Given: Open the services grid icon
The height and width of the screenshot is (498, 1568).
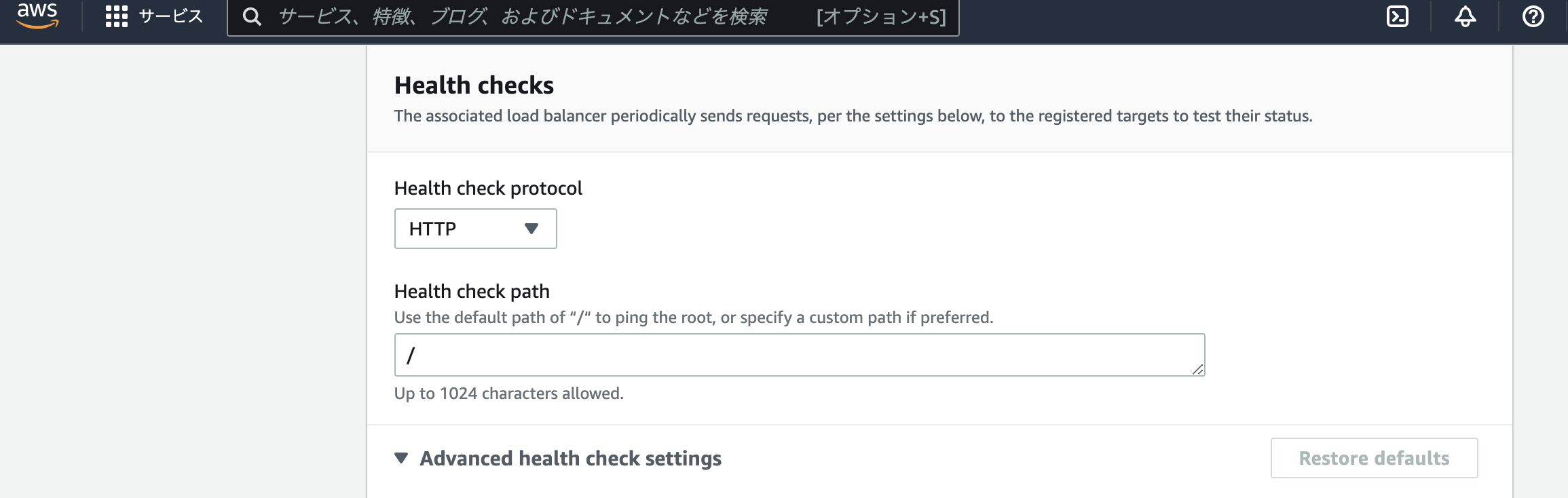Looking at the screenshot, I should coord(116,16).
